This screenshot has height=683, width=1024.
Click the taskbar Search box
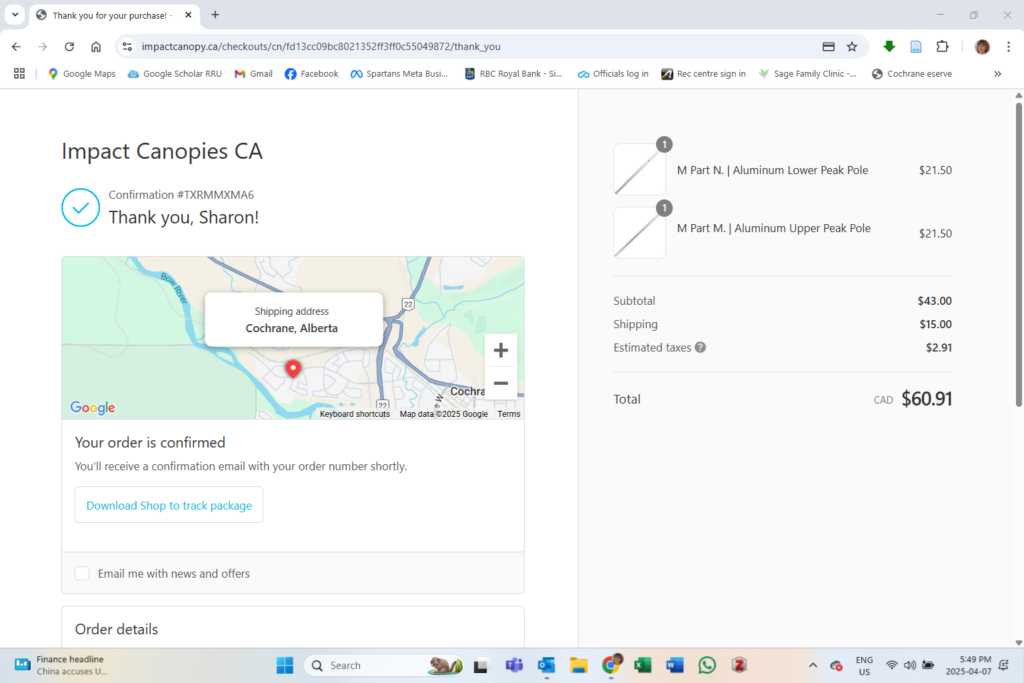click(384, 665)
